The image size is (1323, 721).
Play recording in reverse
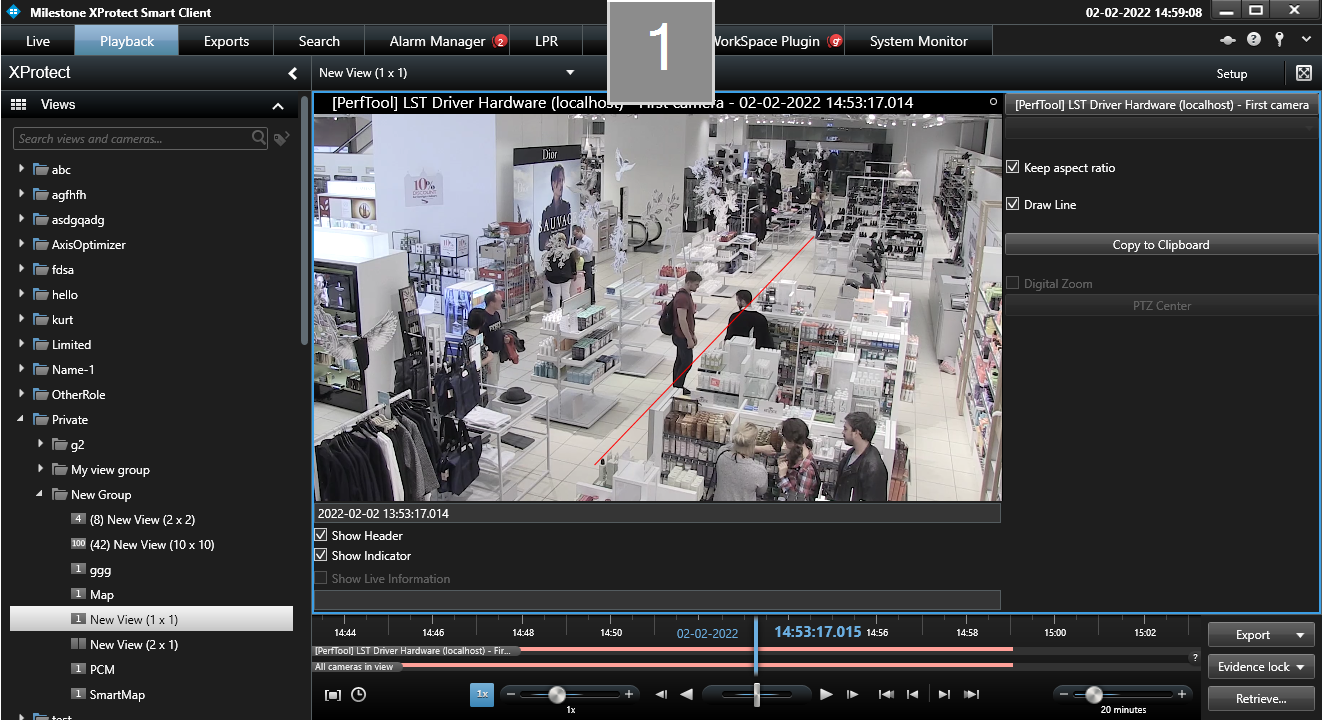(x=686, y=694)
